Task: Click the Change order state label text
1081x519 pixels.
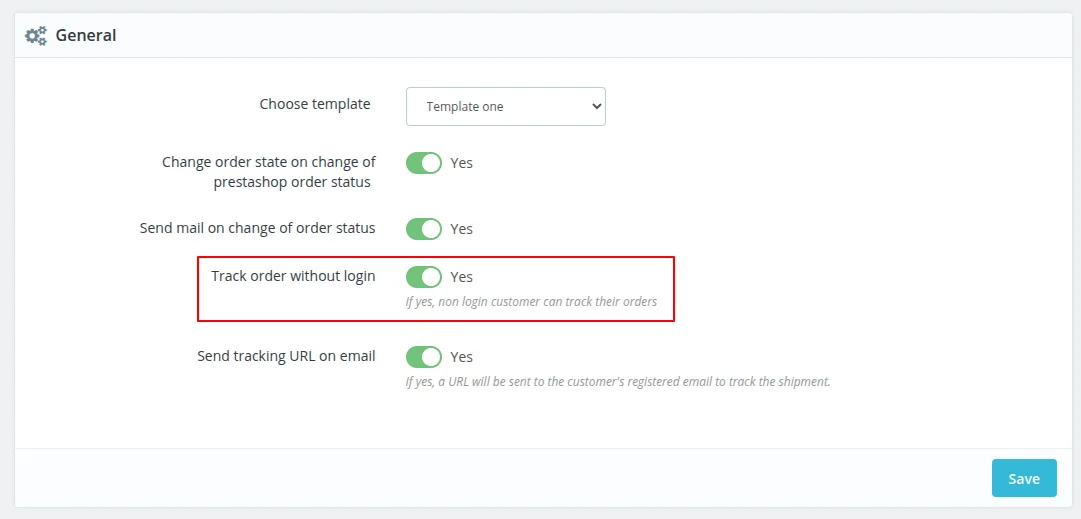Action: [x=269, y=172]
